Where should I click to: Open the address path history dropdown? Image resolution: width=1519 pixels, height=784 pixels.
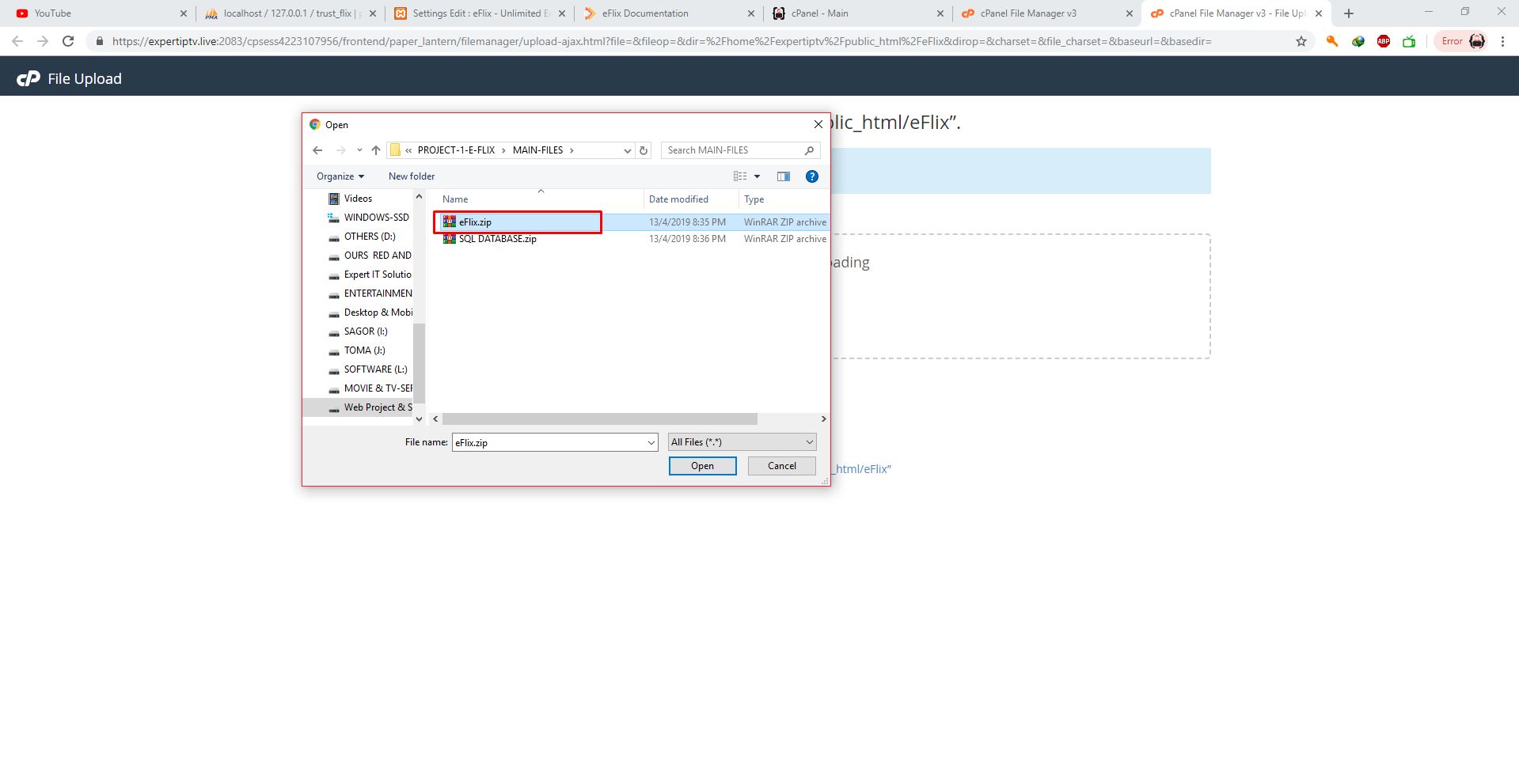tap(627, 150)
